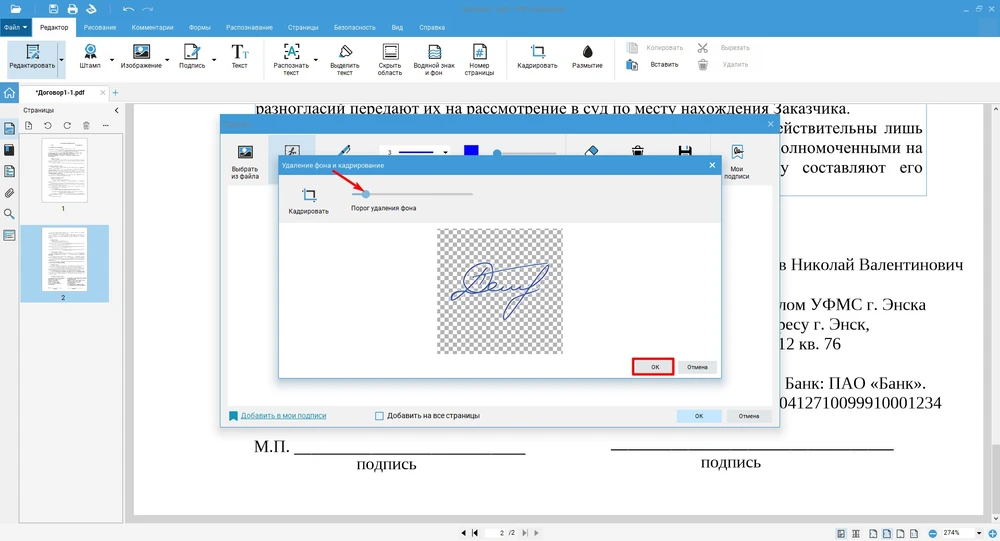Open the attachments paperclip panel in the sidebar
Screen dimensions: 1000x541
(9, 192)
